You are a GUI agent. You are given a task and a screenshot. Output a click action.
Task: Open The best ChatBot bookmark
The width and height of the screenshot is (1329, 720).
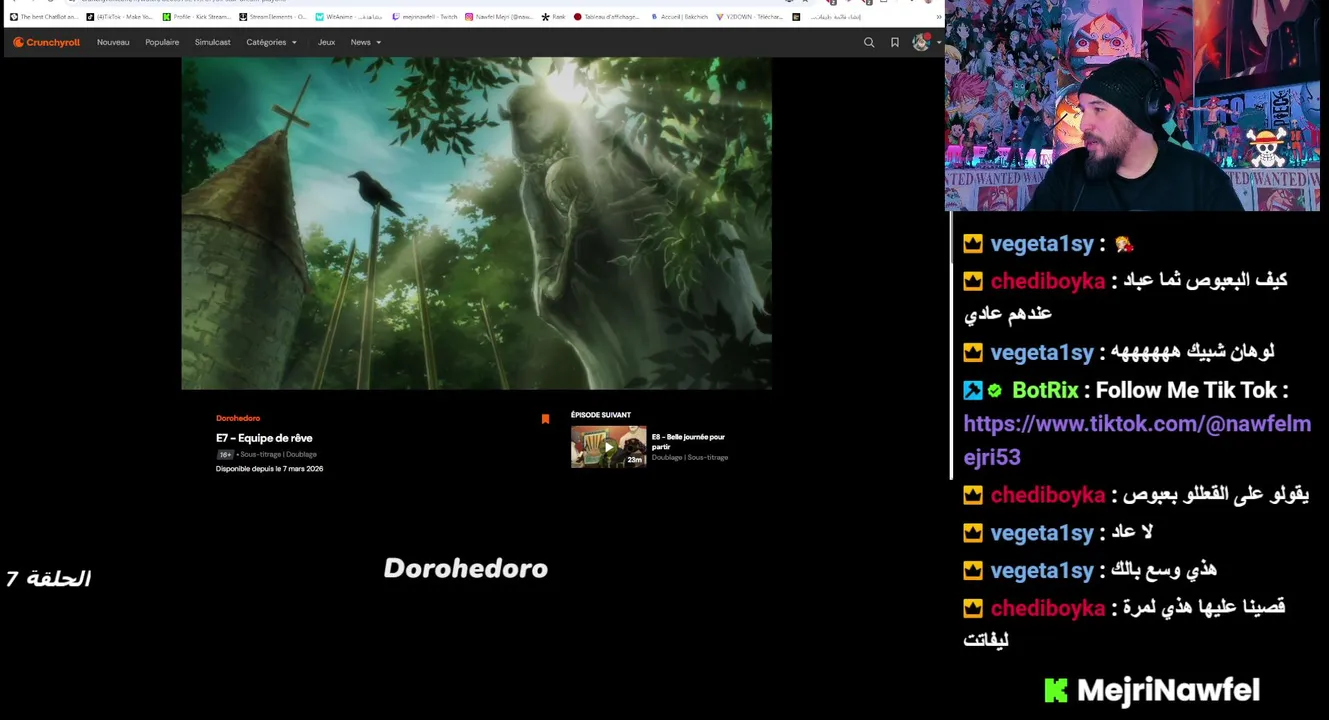click(x=44, y=17)
